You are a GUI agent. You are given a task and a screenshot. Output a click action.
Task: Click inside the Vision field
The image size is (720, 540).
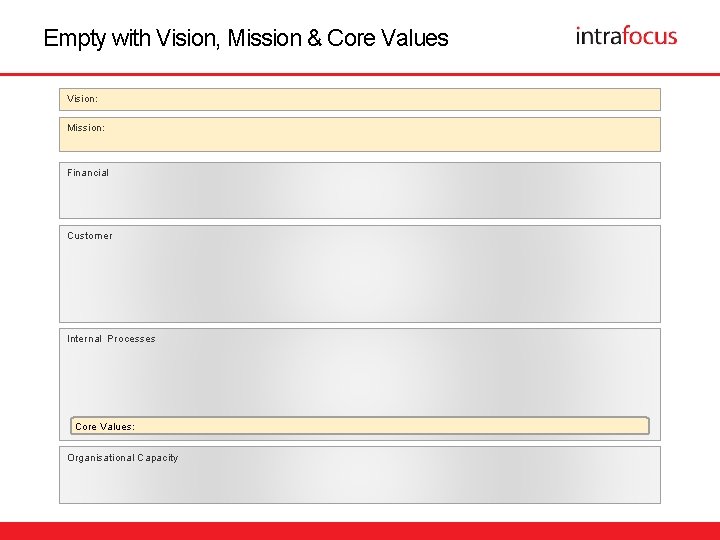[360, 99]
